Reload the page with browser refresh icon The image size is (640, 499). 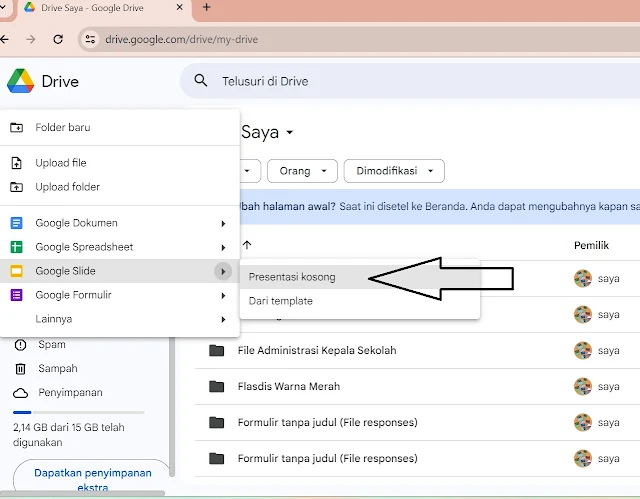58,39
